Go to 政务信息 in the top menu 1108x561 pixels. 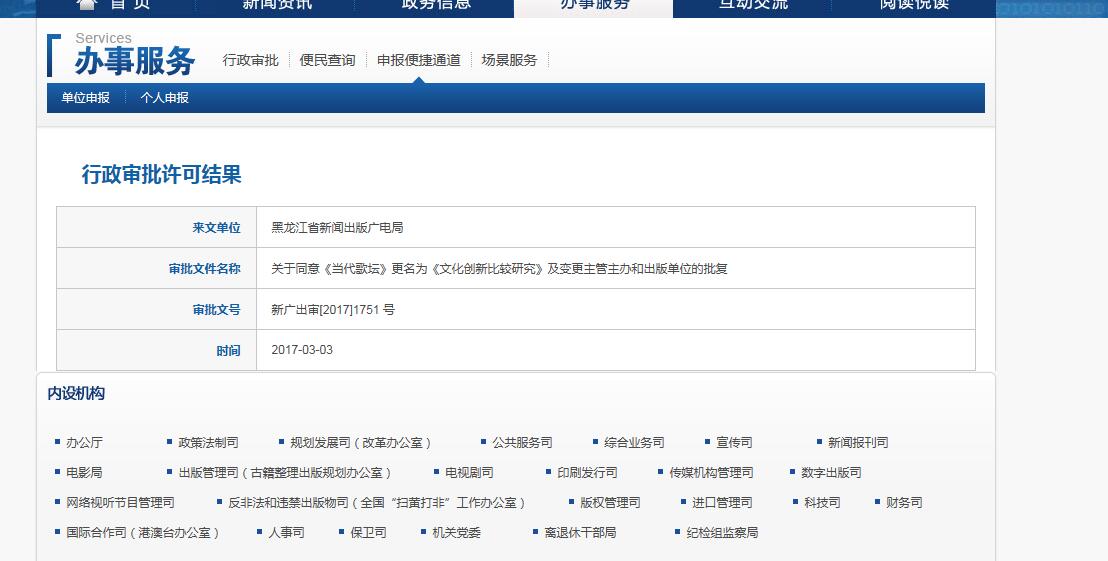436,5
